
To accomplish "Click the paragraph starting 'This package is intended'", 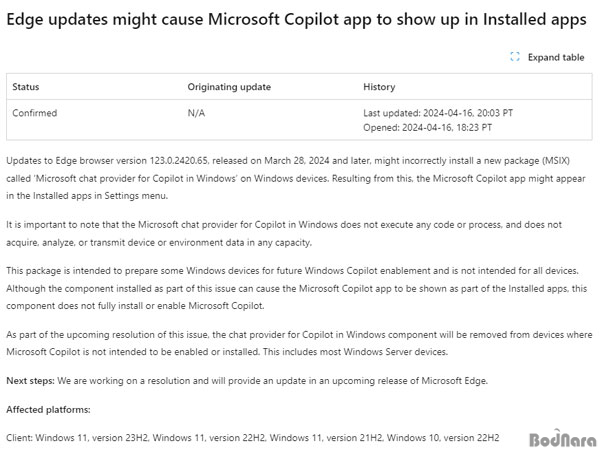I will click(x=296, y=288).
